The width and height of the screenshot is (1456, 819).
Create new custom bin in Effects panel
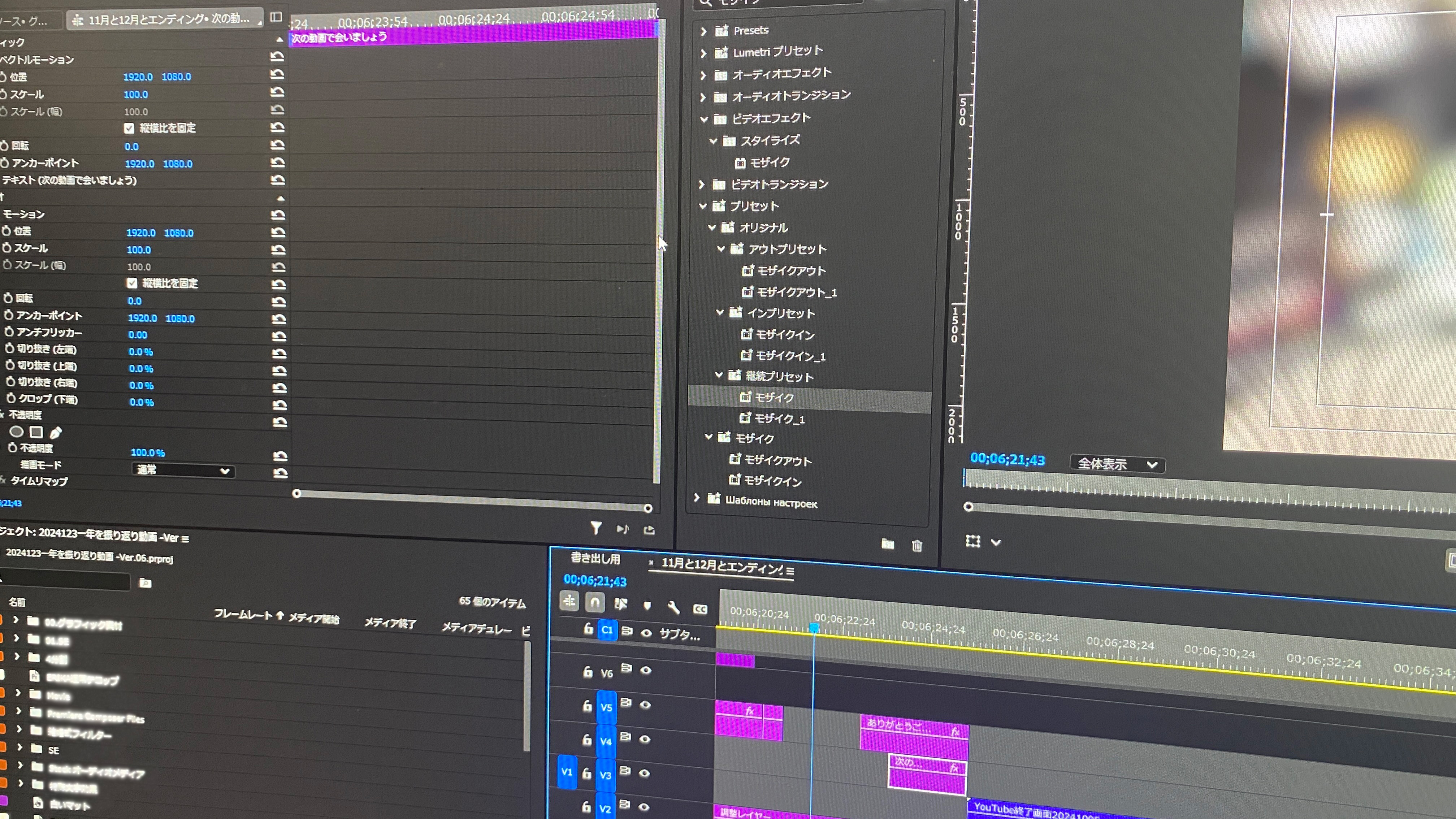pos(887,544)
